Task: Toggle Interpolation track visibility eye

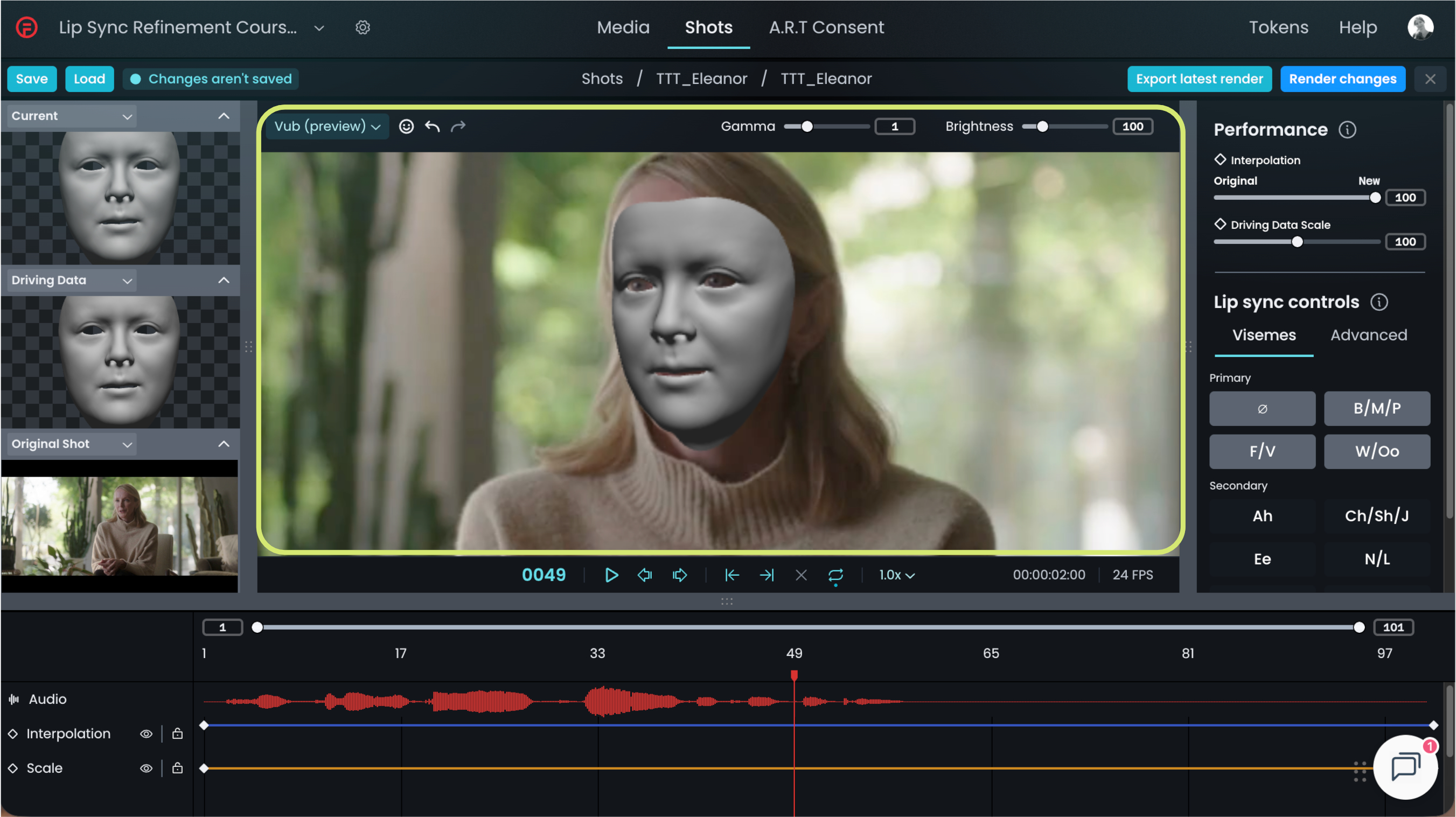Action: point(146,734)
